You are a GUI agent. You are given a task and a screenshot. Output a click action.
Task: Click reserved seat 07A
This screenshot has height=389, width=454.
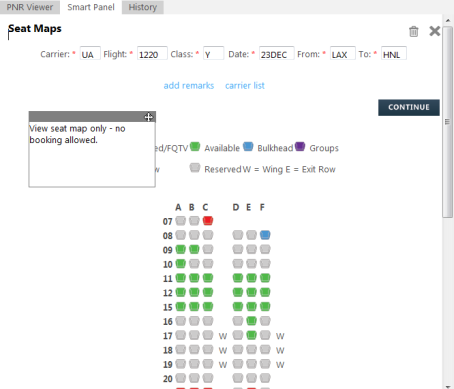180,221
